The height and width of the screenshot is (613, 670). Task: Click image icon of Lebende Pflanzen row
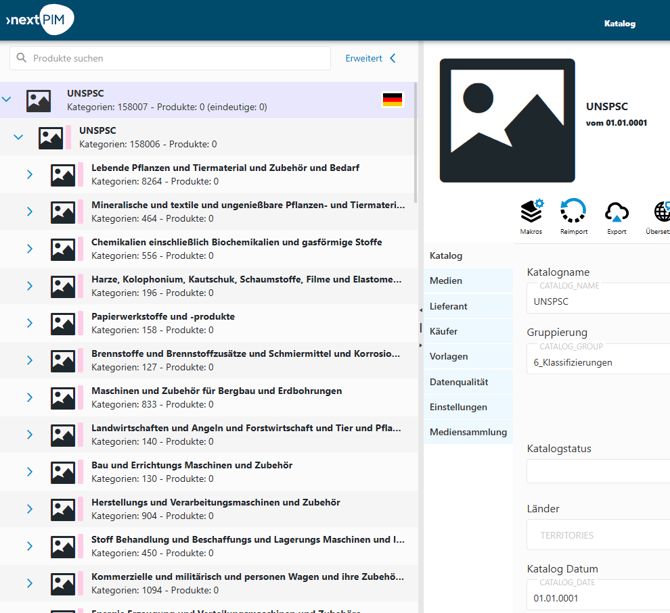tap(63, 175)
